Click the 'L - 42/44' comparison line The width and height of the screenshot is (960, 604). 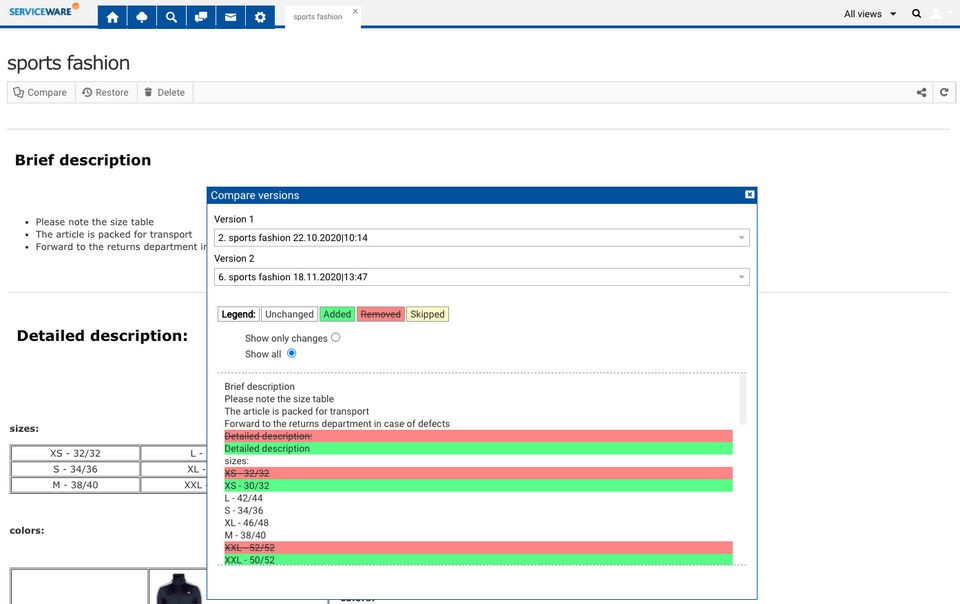tap(243, 498)
